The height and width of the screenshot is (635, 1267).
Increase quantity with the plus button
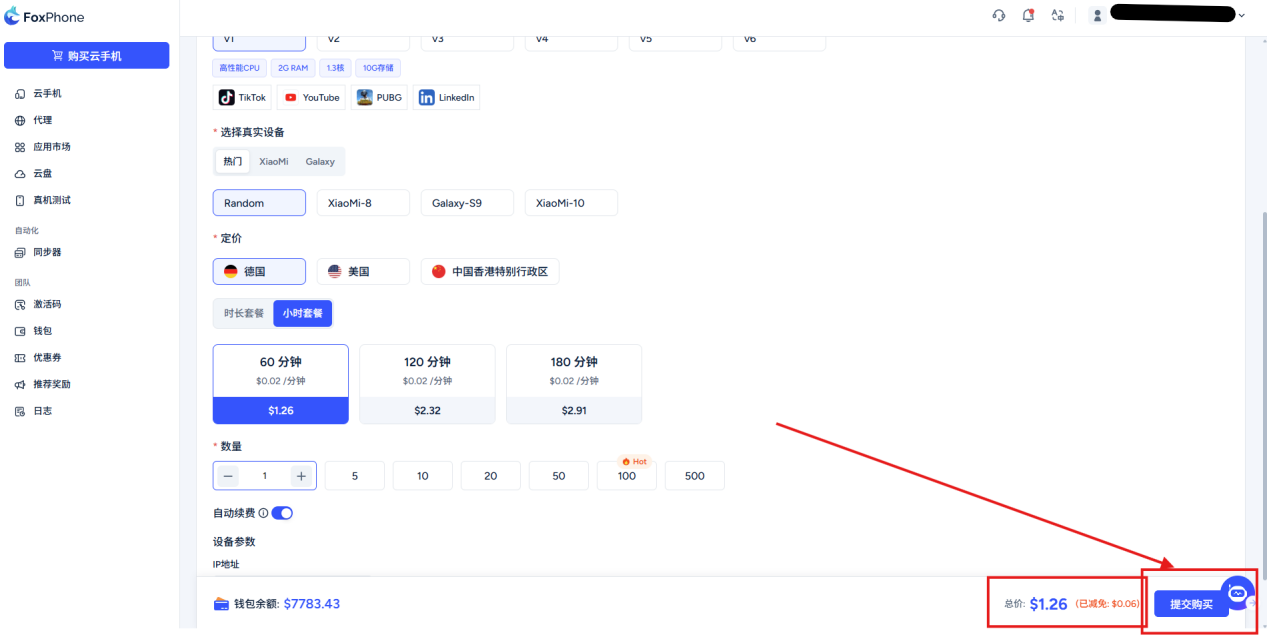click(x=301, y=476)
